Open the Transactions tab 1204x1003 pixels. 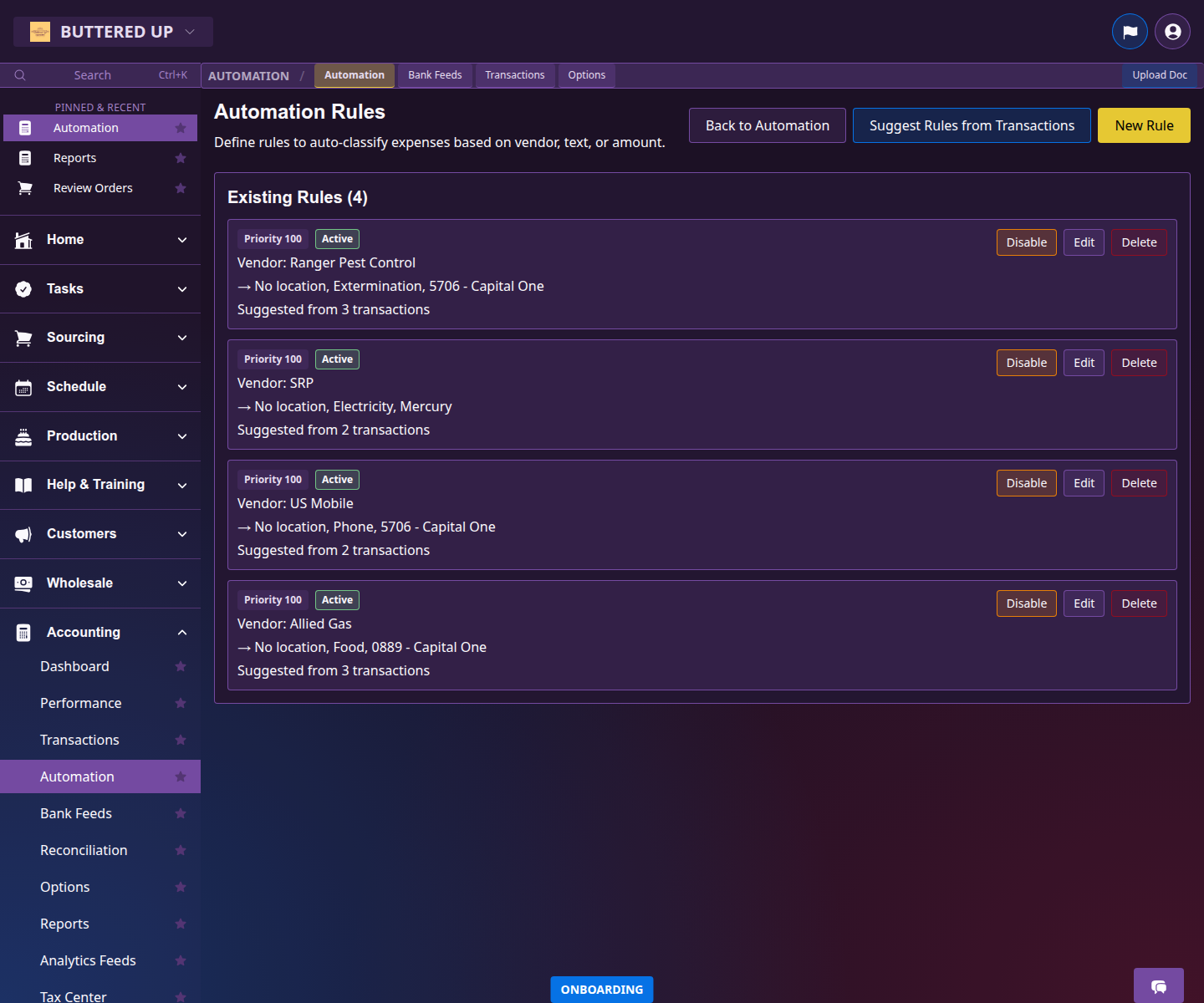pos(514,75)
